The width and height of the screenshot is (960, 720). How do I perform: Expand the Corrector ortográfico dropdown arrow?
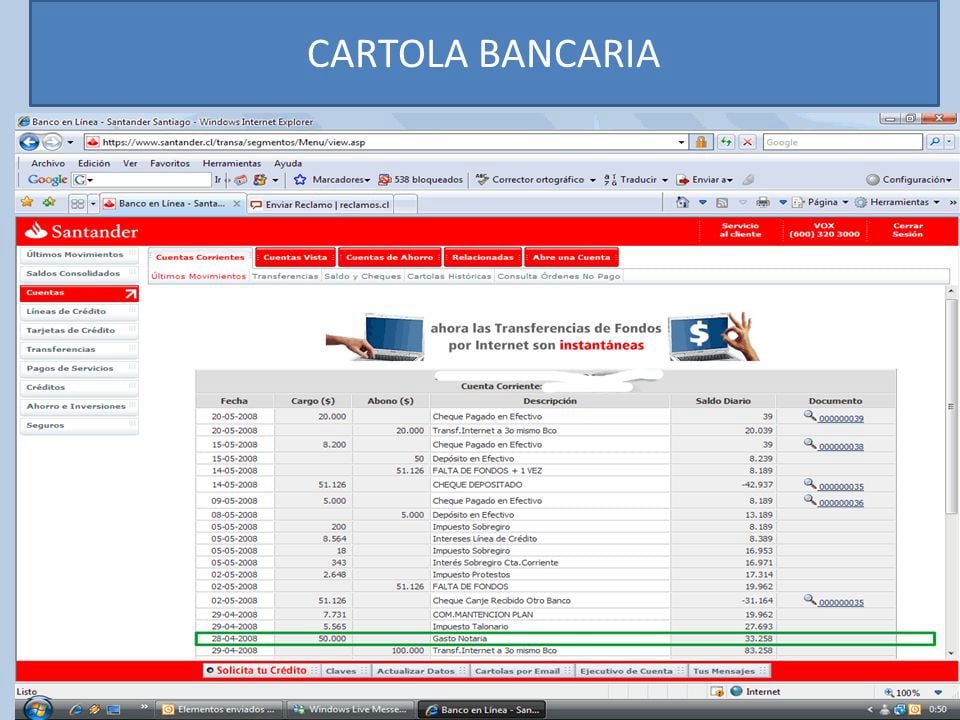(593, 180)
